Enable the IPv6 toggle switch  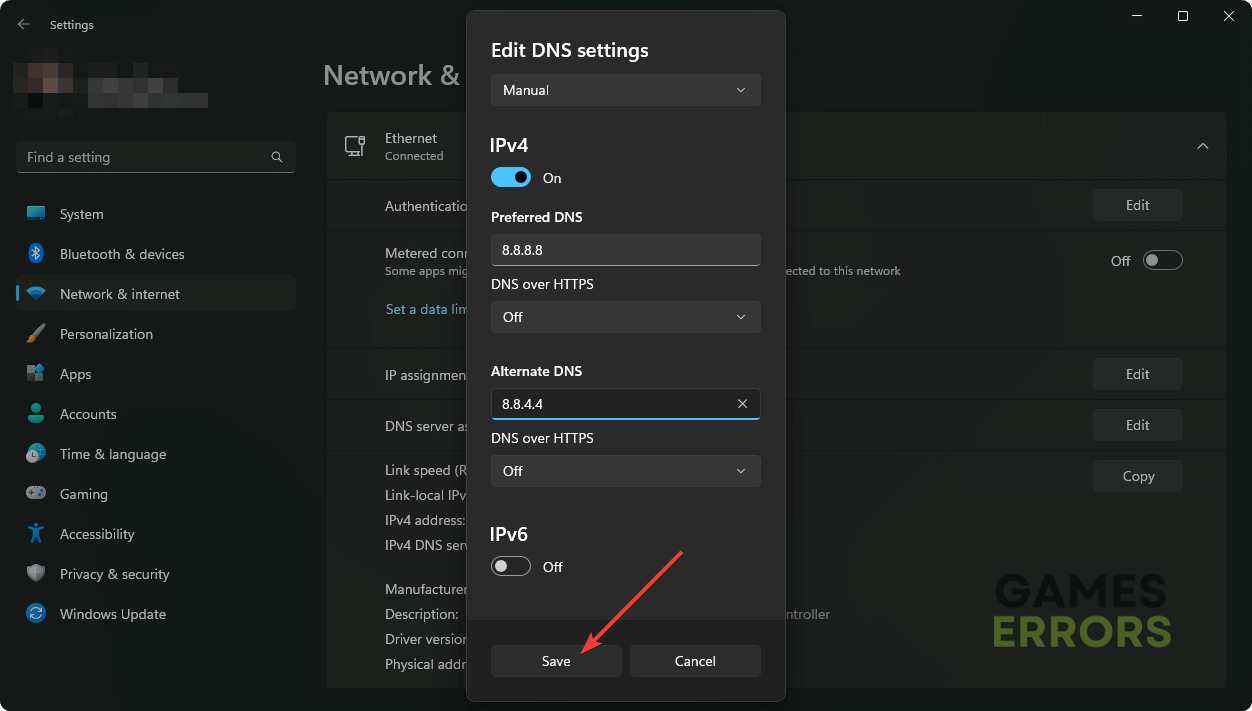[511, 566]
